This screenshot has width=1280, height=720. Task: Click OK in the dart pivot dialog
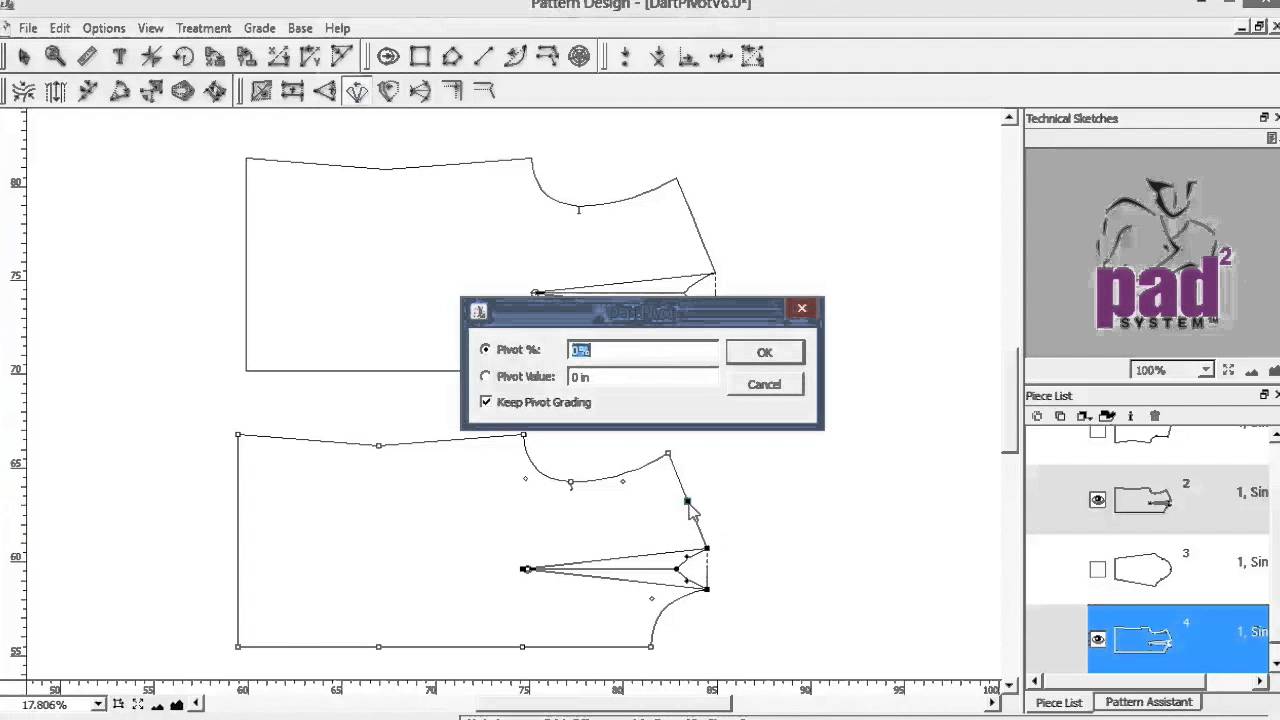click(765, 352)
